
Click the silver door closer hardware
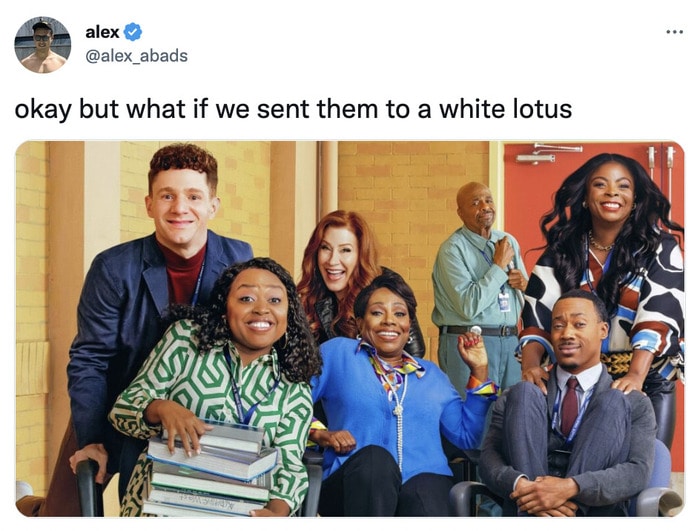[x=550, y=153]
